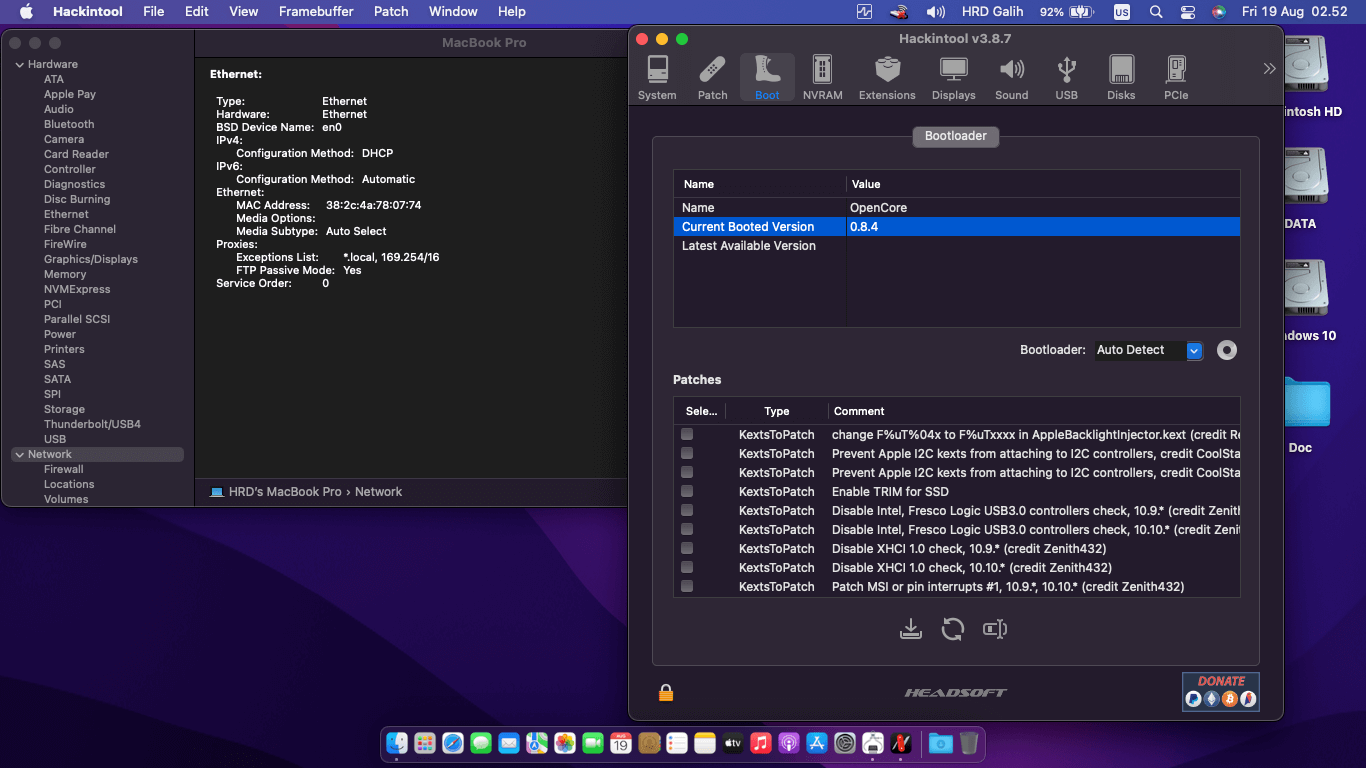Select the Disable XHCI 1.0 check 10.9.* checkbox
Viewport: 1366px width, 768px height.
[x=687, y=549]
